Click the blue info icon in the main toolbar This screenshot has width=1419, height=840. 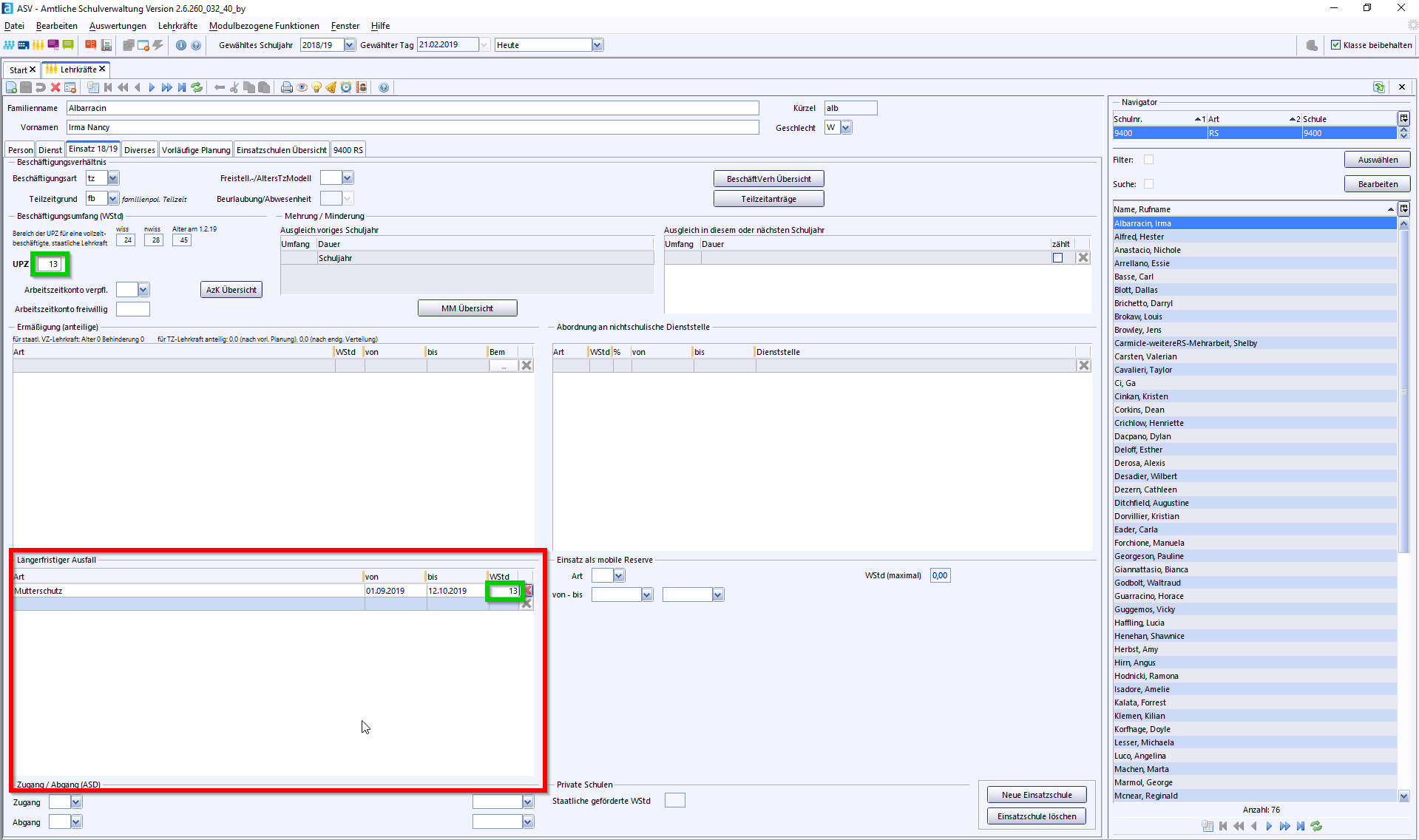click(x=181, y=45)
